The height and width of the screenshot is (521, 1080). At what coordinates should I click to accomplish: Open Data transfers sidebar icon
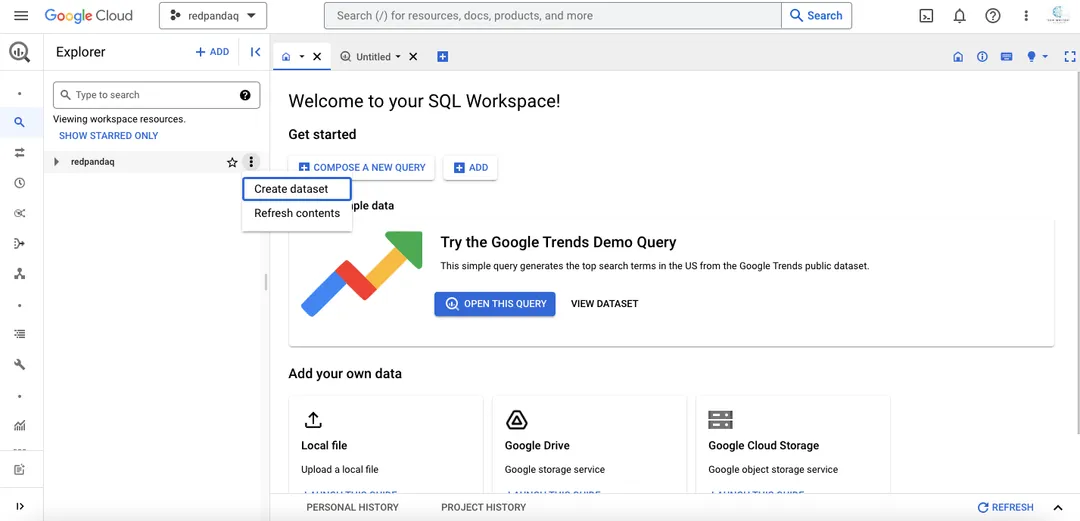click(x=20, y=152)
